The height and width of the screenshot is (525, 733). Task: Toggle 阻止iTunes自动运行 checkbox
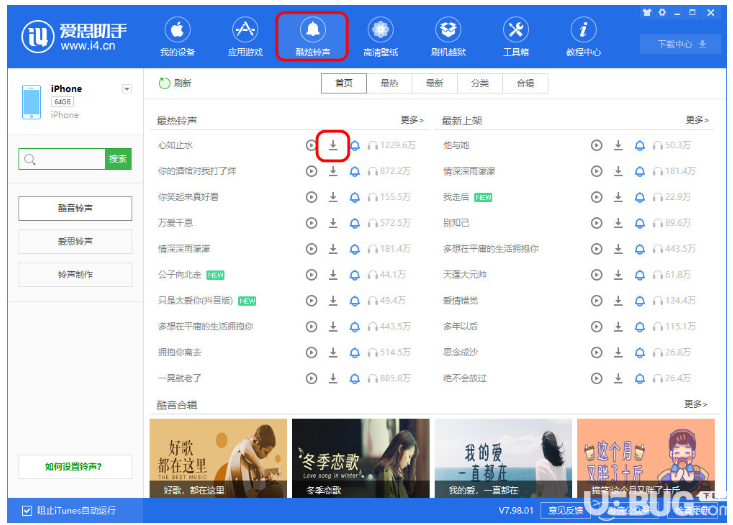[27, 511]
